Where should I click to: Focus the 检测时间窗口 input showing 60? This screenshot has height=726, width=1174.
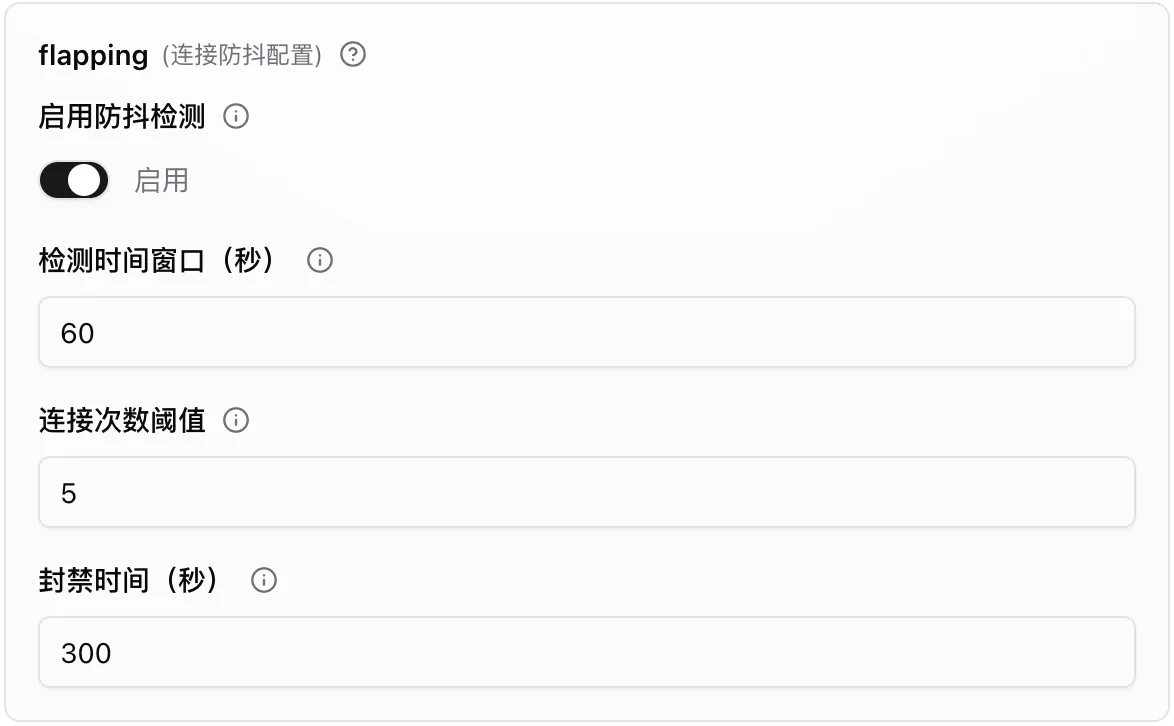pos(586,332)
